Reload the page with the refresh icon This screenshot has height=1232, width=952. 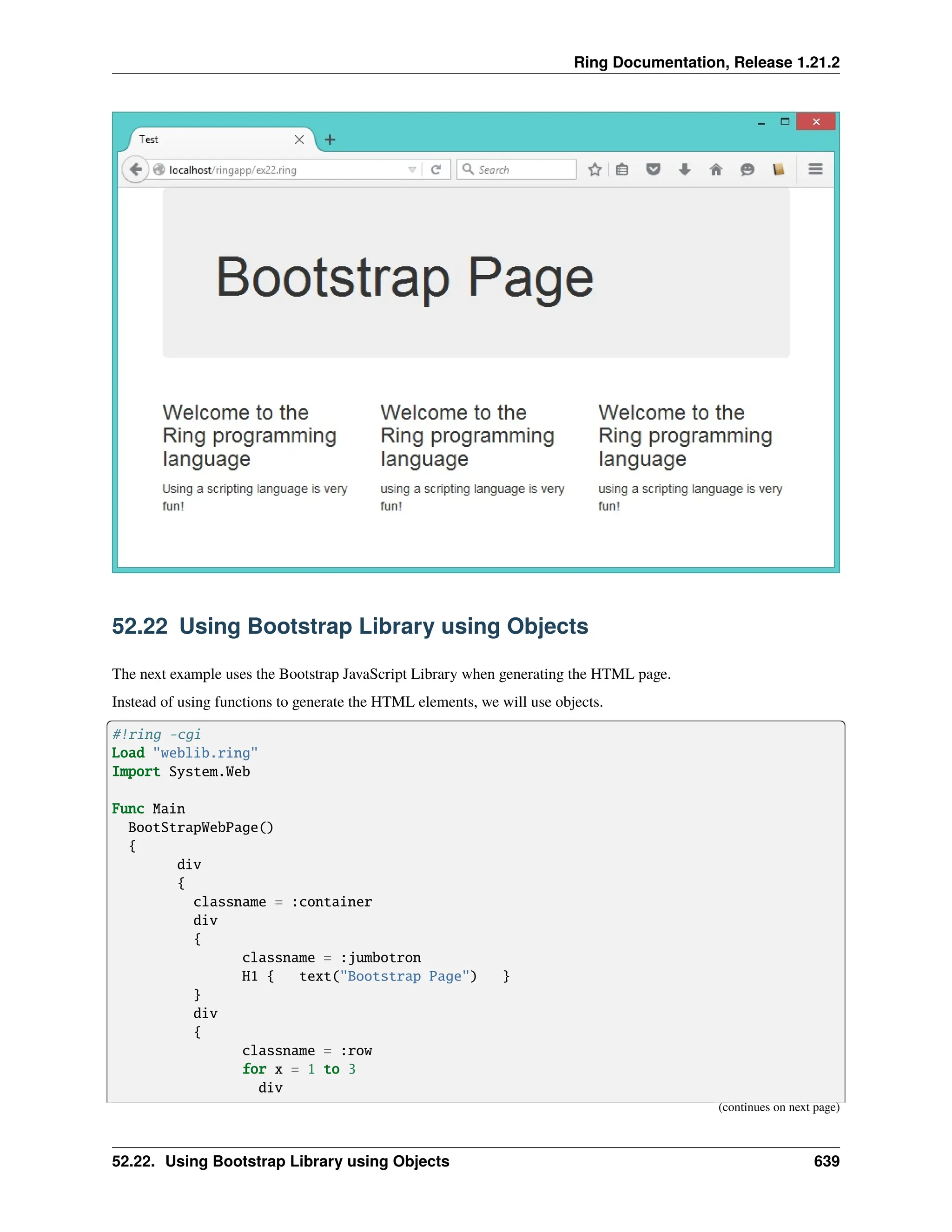click(x=436, y=169)
